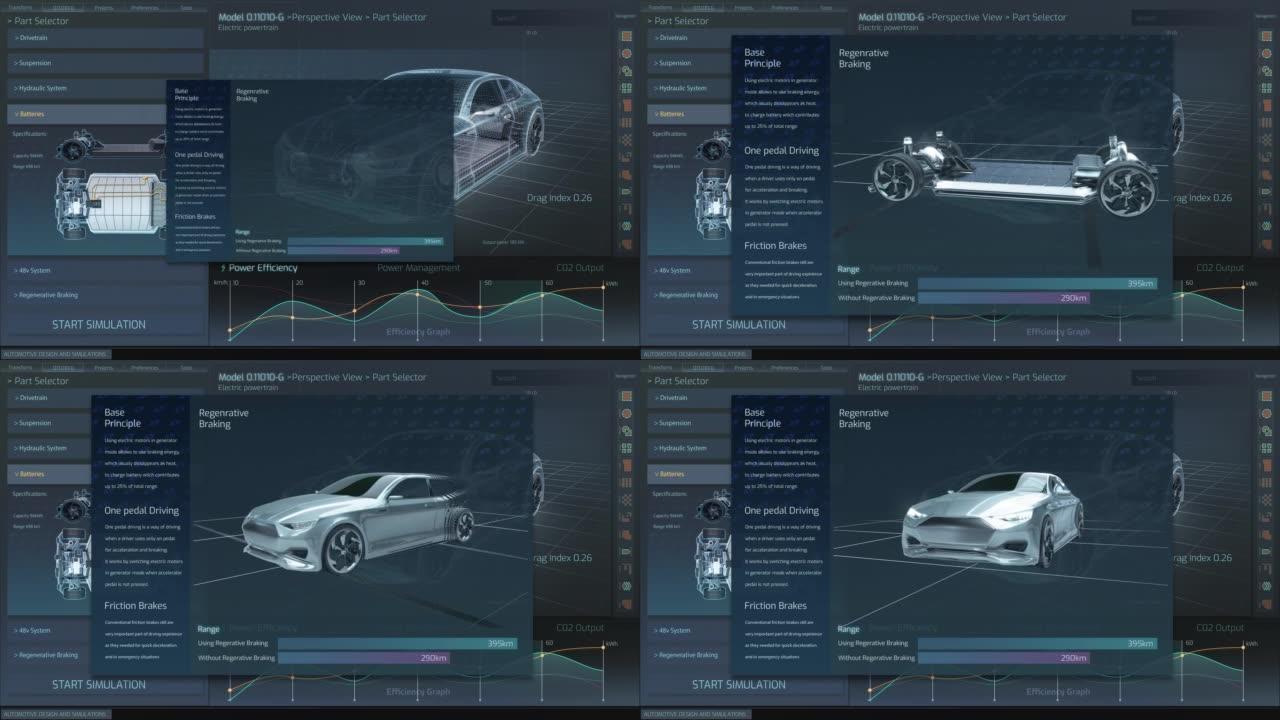Expand Drivetrain in the top-left panel

[x=106, y=38]
